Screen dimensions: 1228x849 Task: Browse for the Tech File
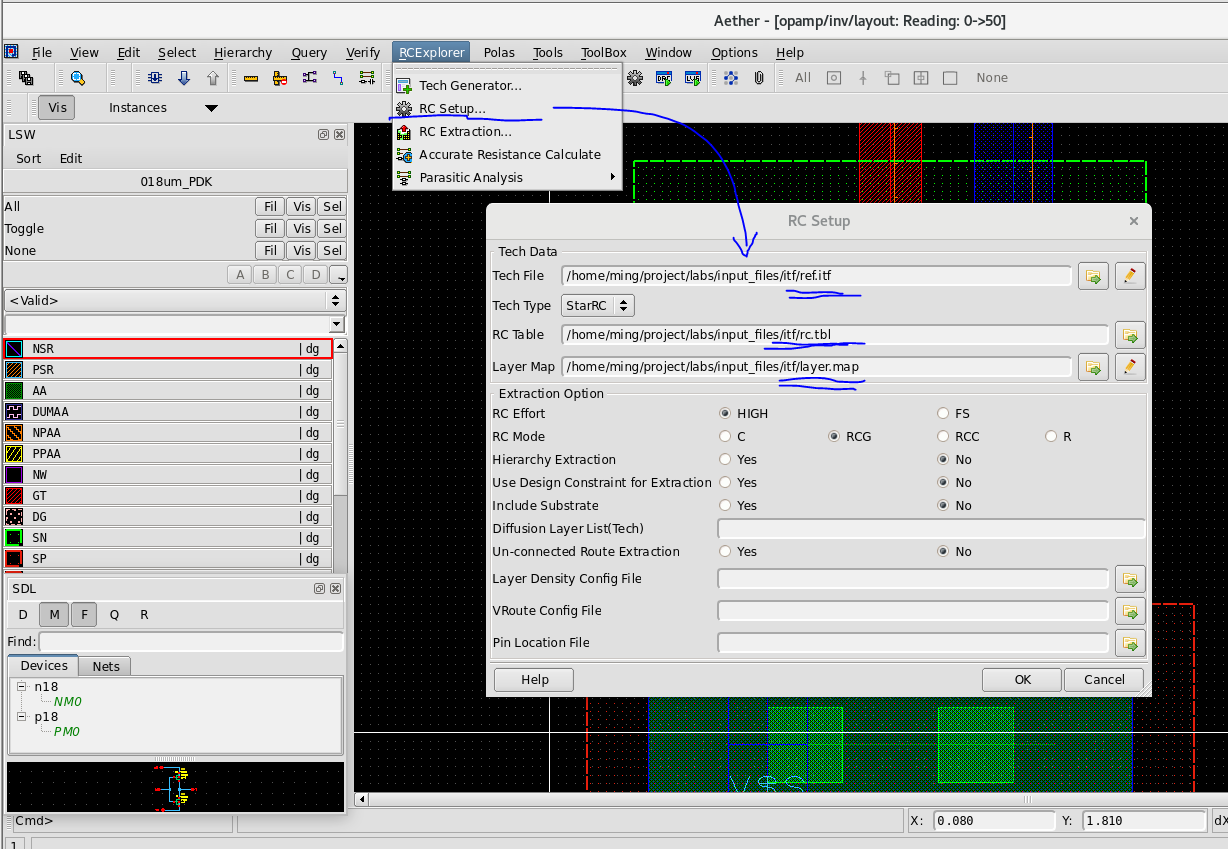tap(1093, 276)
